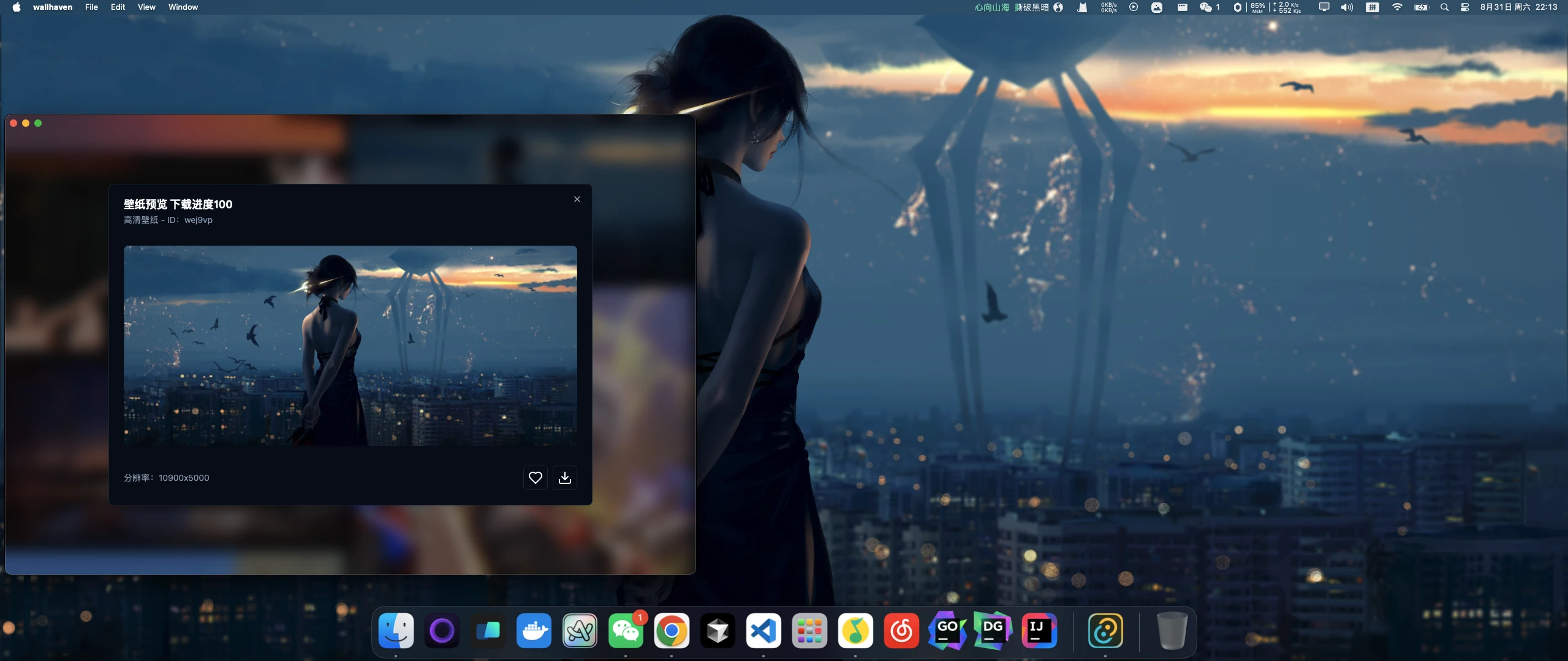Open the Window menu

pos(183,7)
